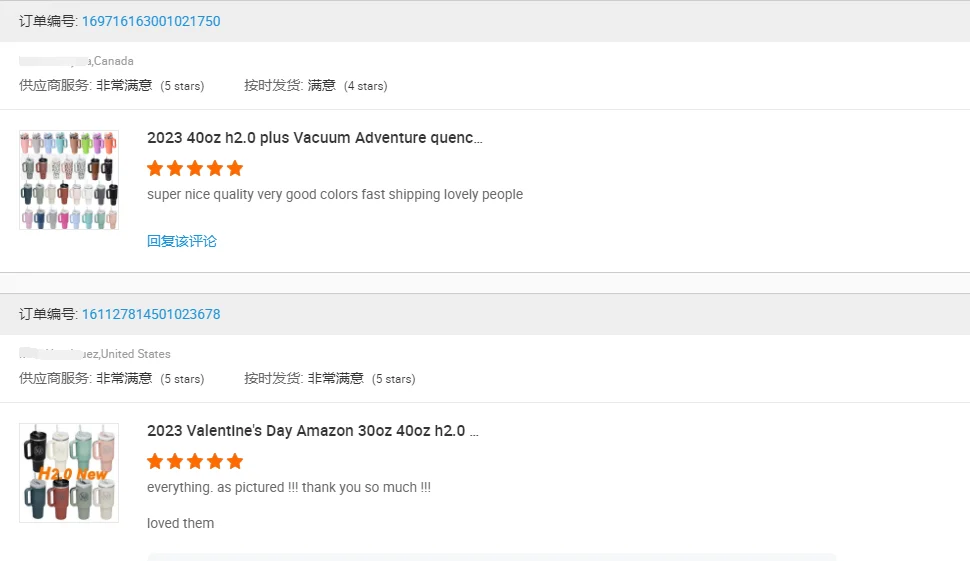The width and height of the screenshot is (970, 561).
Task: Open the 2023 40oz h2.0 plus Vacuum product title
Action: 314,138
